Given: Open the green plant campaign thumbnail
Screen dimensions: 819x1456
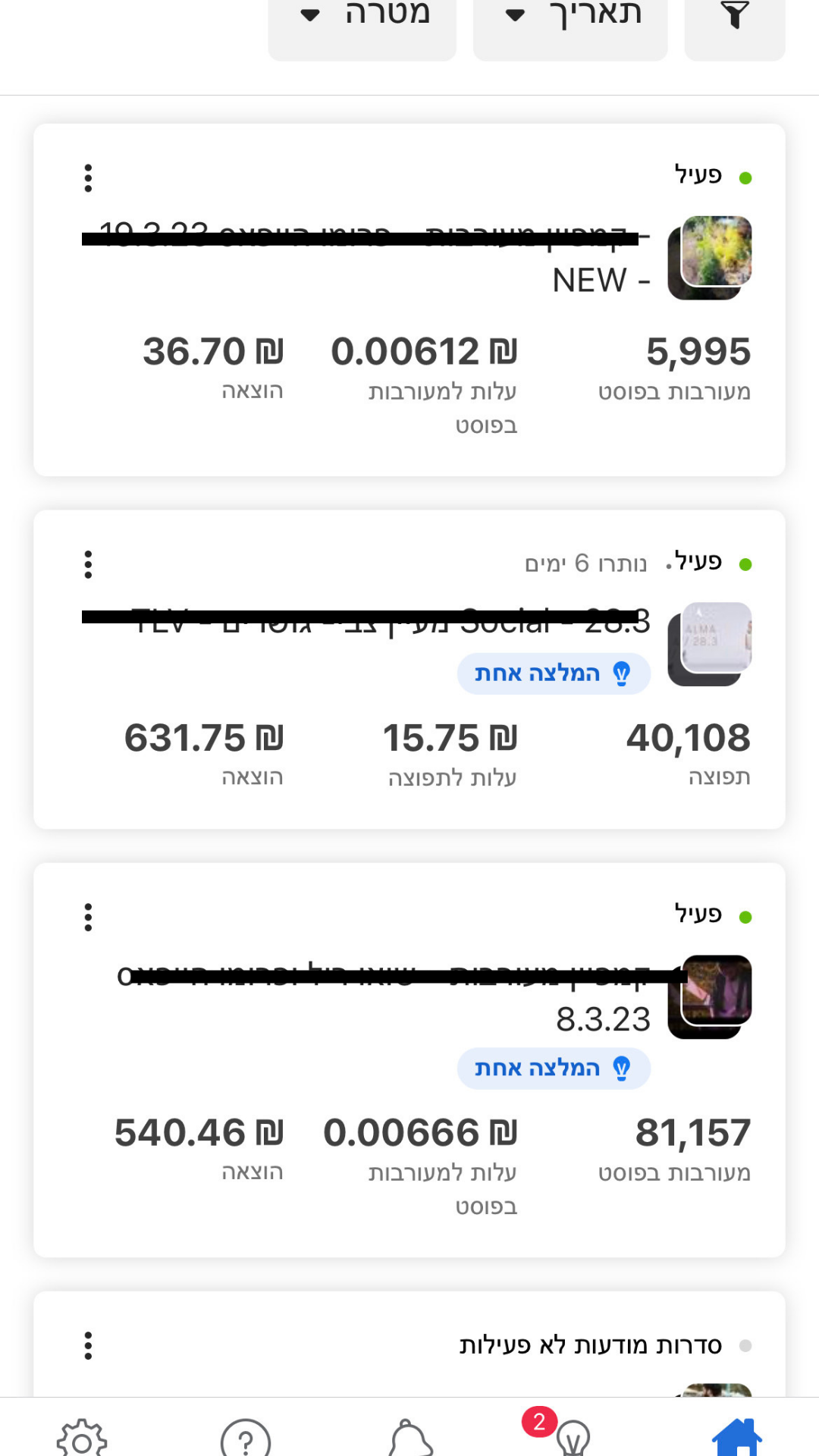Looking at the screenshot, I should [710, 258].
